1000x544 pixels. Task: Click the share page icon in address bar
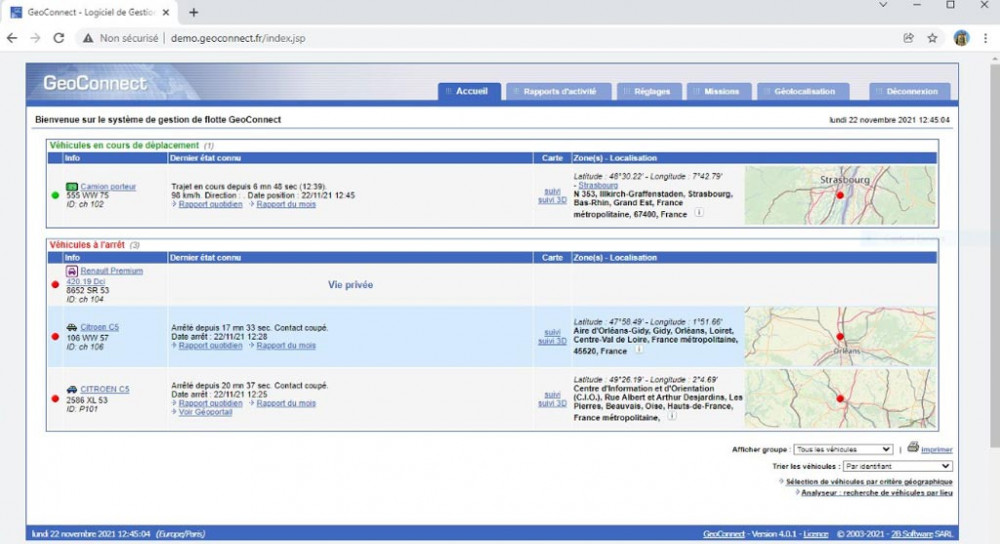908,38
